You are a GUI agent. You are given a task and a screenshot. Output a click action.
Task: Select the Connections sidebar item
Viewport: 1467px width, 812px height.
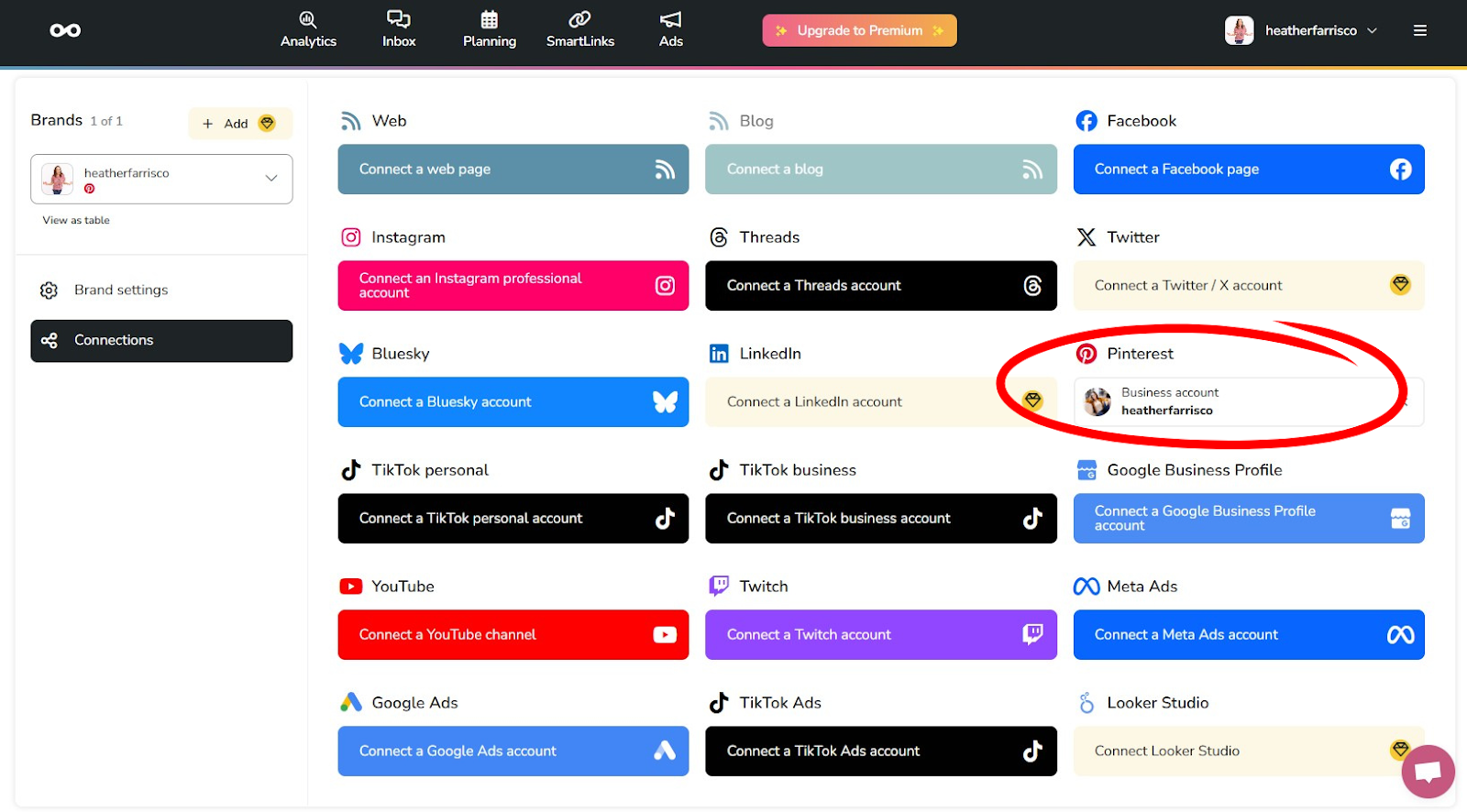(x=161, y=341)
